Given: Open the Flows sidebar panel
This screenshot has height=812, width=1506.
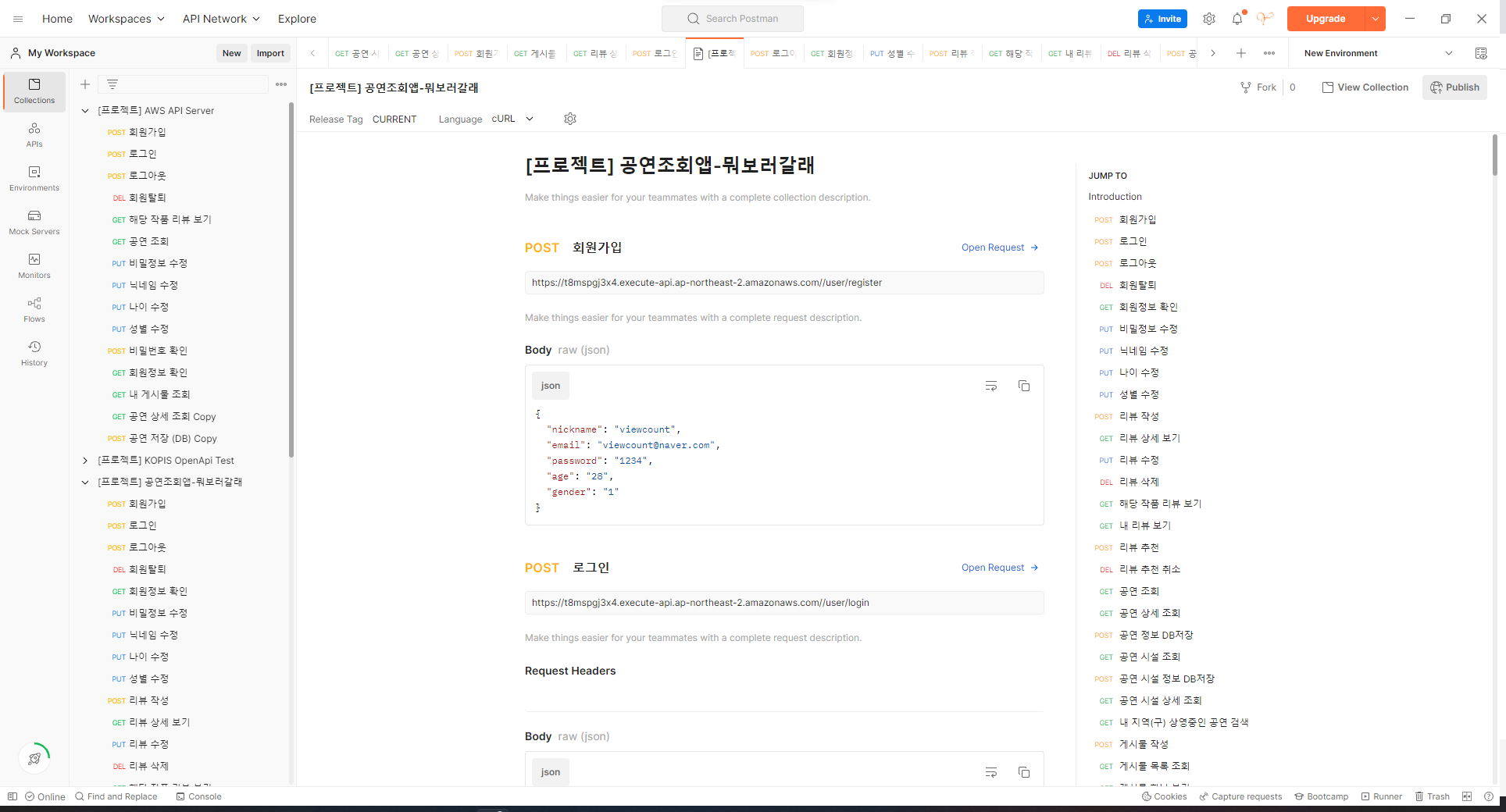Looking at the screenshot, I should pyautogui.click(x=34, y=310).
